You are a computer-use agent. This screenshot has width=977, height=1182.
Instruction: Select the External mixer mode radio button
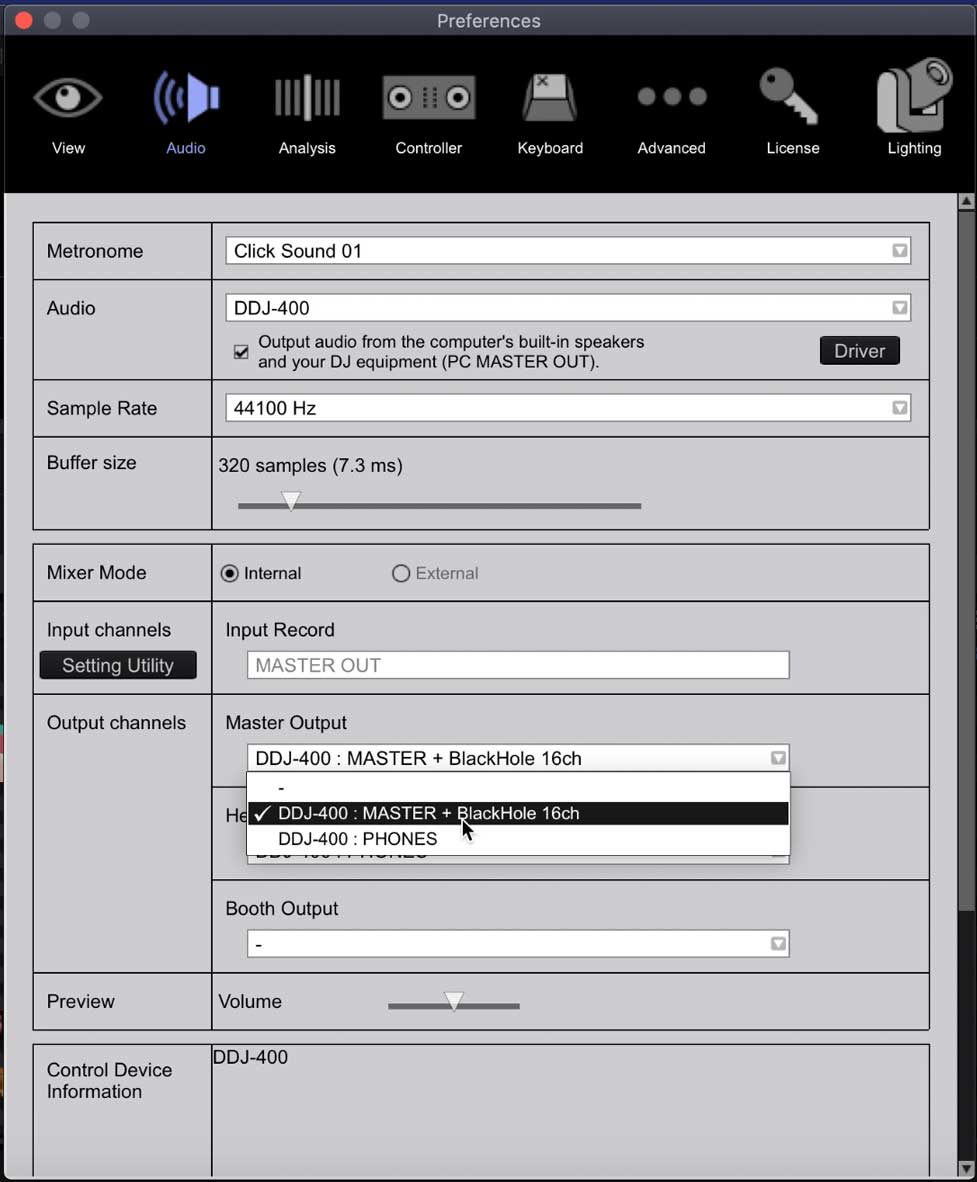401,573
